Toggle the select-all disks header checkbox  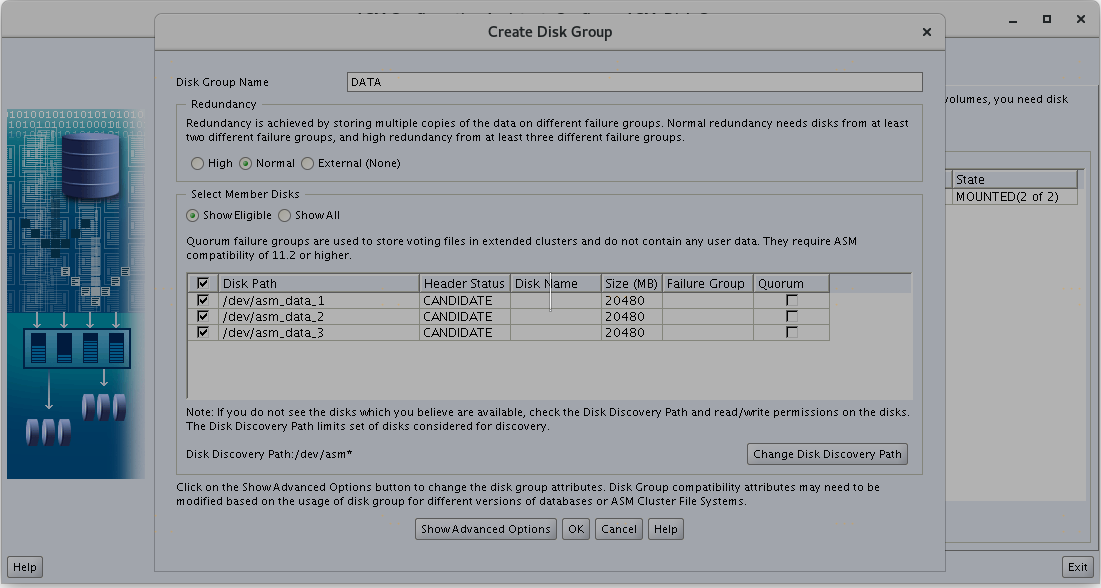coord(203,284)
